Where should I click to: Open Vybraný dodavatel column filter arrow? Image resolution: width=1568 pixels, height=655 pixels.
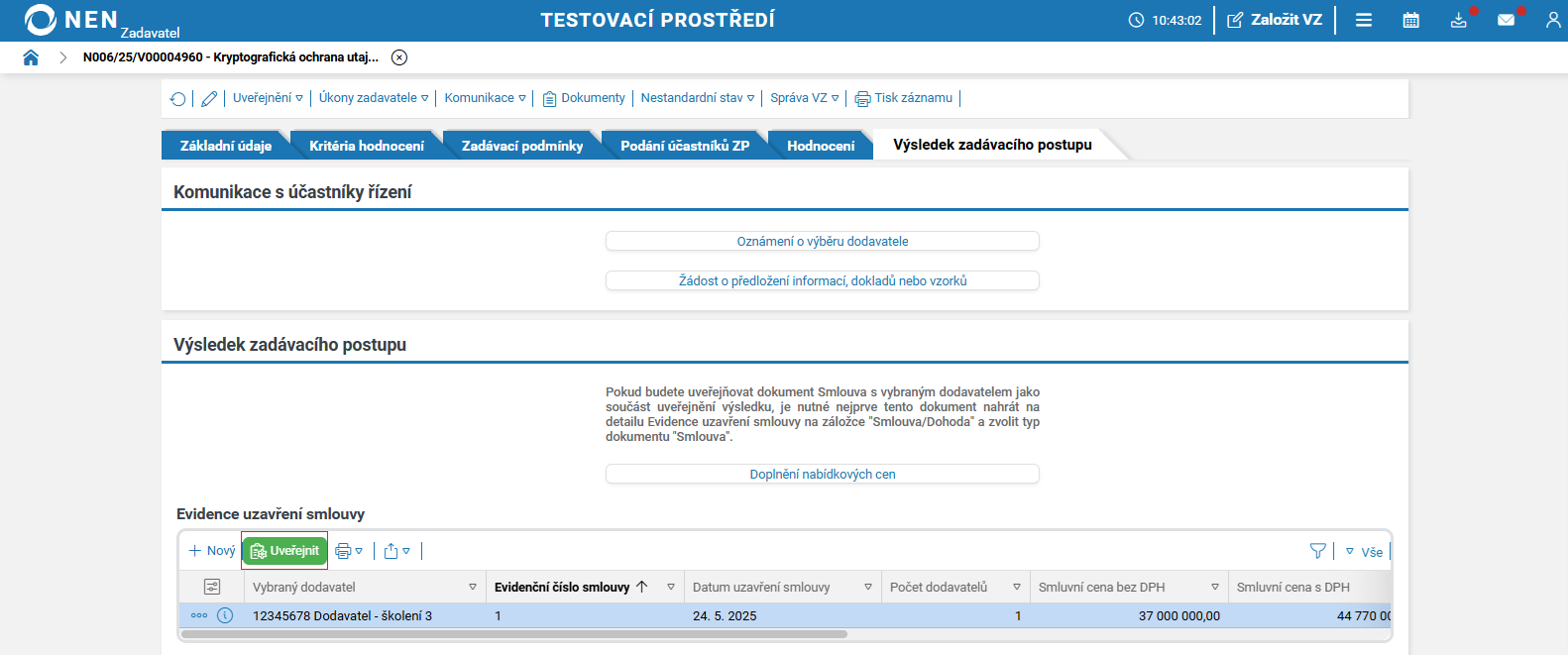coord(473,588)
